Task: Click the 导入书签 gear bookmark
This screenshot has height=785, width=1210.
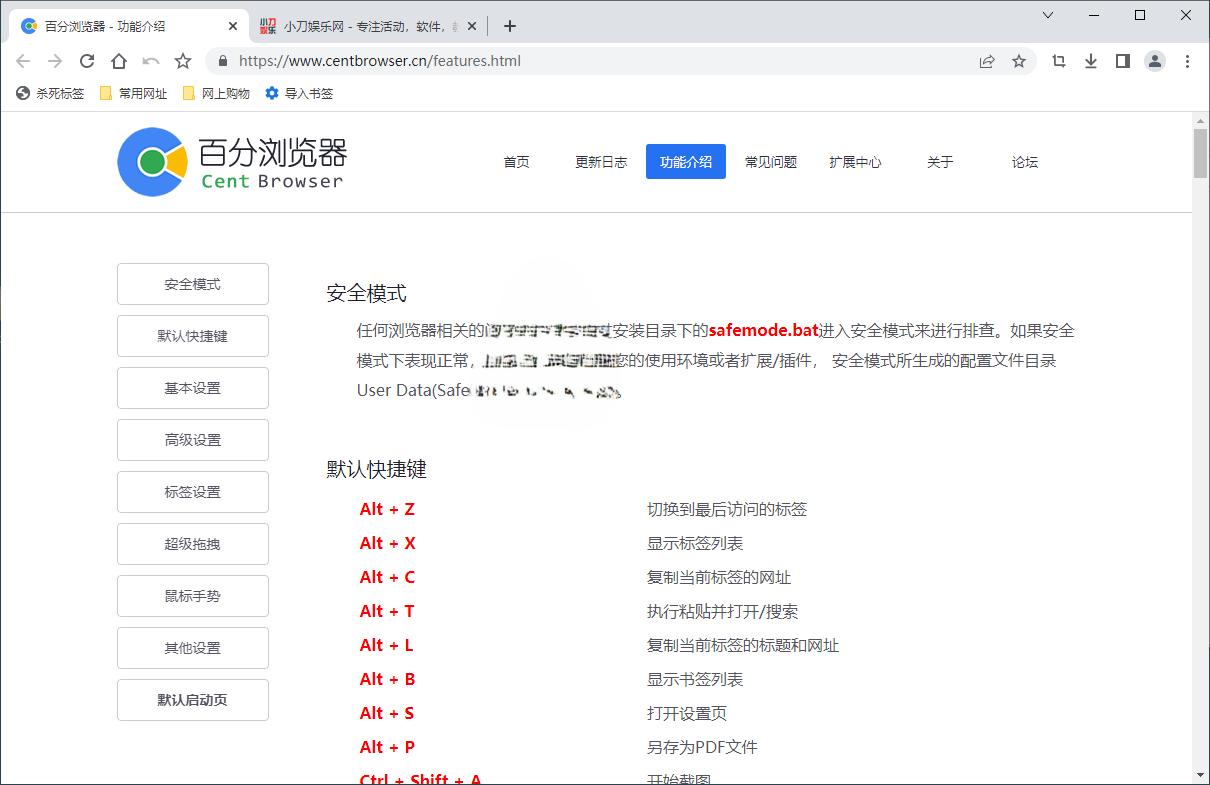Action: tap(299, 93)
